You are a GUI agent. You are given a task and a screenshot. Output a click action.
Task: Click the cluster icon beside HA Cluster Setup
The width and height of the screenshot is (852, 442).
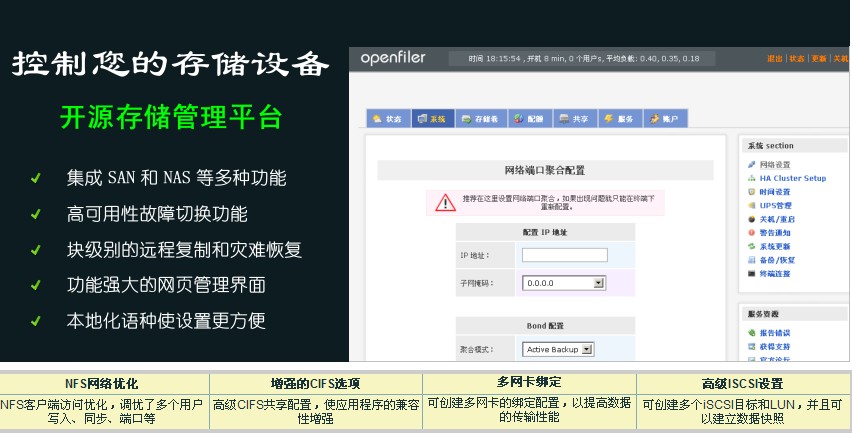pos(751,178)
